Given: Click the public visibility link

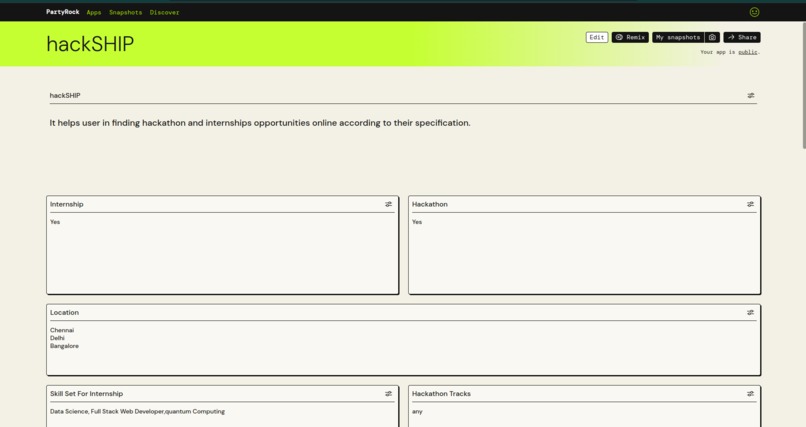Looking at the screenshot, I should click(747, 52).
